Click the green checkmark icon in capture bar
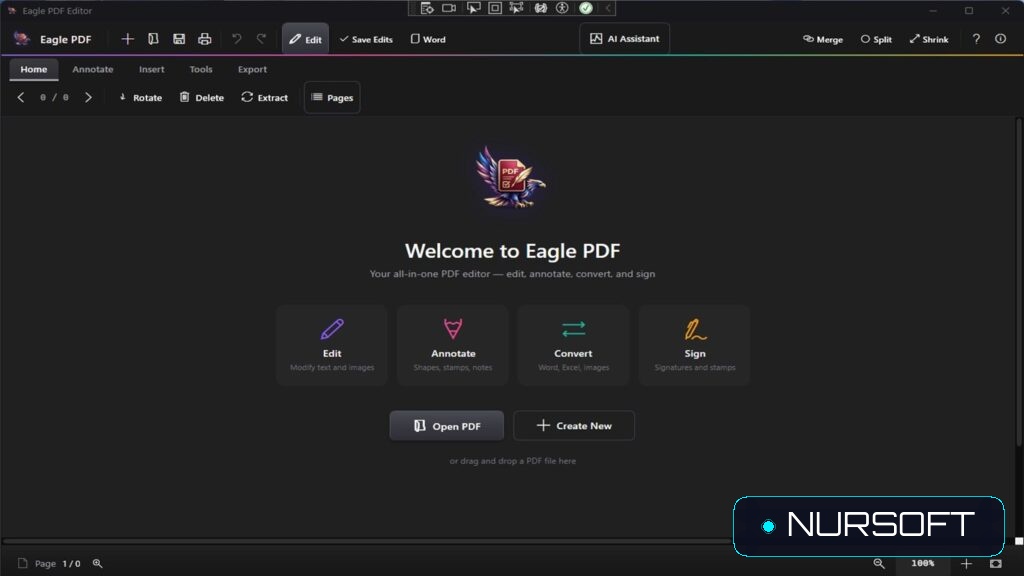 click(x=586, y=8)
